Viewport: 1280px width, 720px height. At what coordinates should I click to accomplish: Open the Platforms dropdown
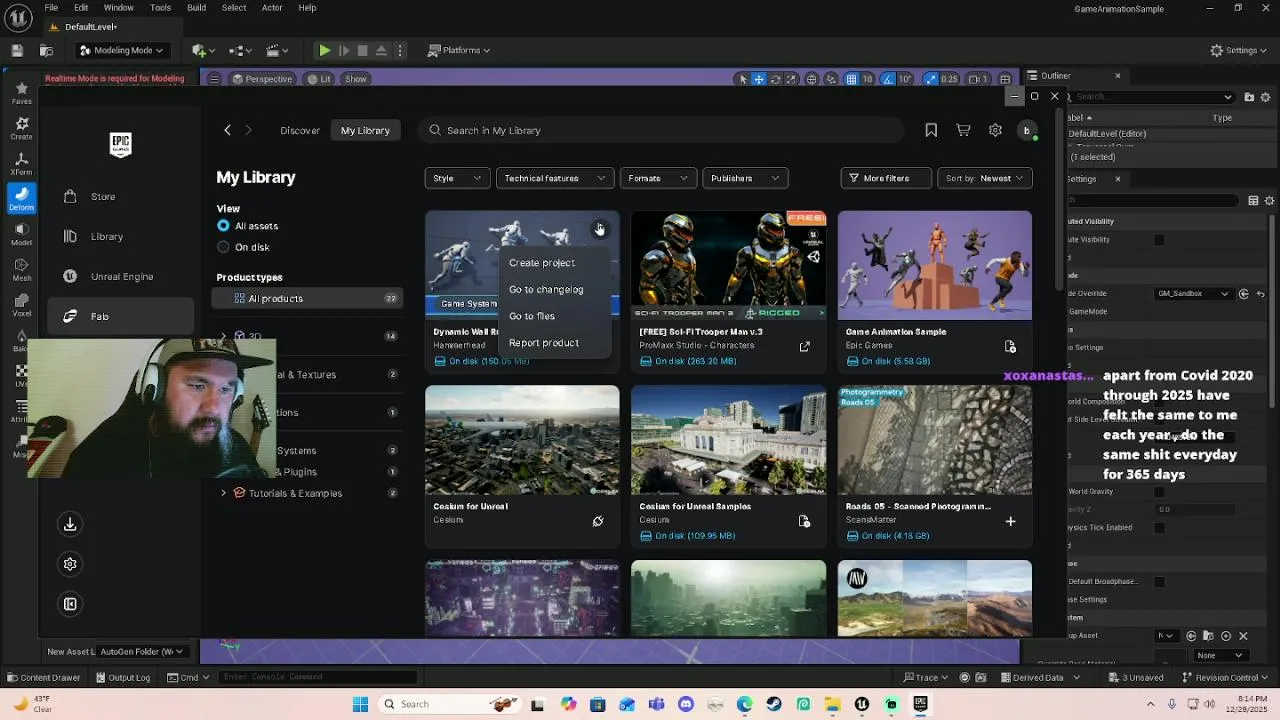pos(459,50)
